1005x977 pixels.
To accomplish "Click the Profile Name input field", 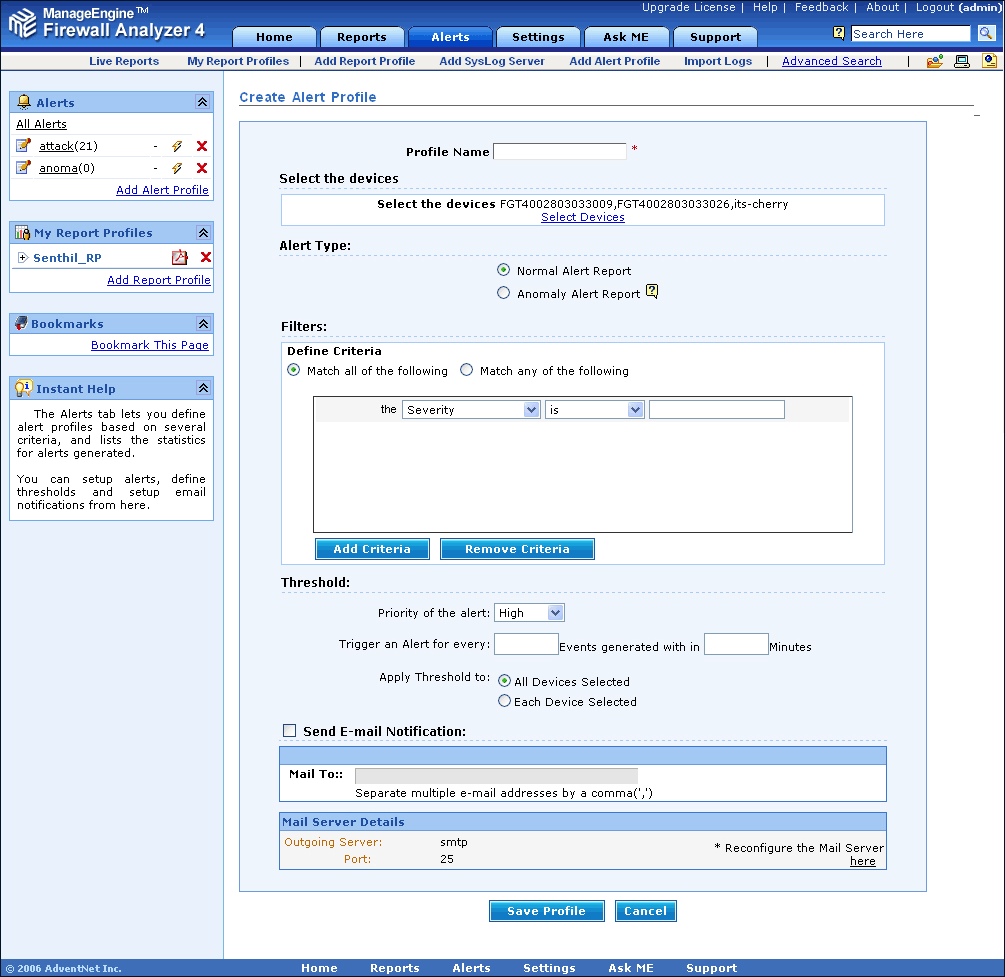I will pyautogui.click(x=559, y=151).
